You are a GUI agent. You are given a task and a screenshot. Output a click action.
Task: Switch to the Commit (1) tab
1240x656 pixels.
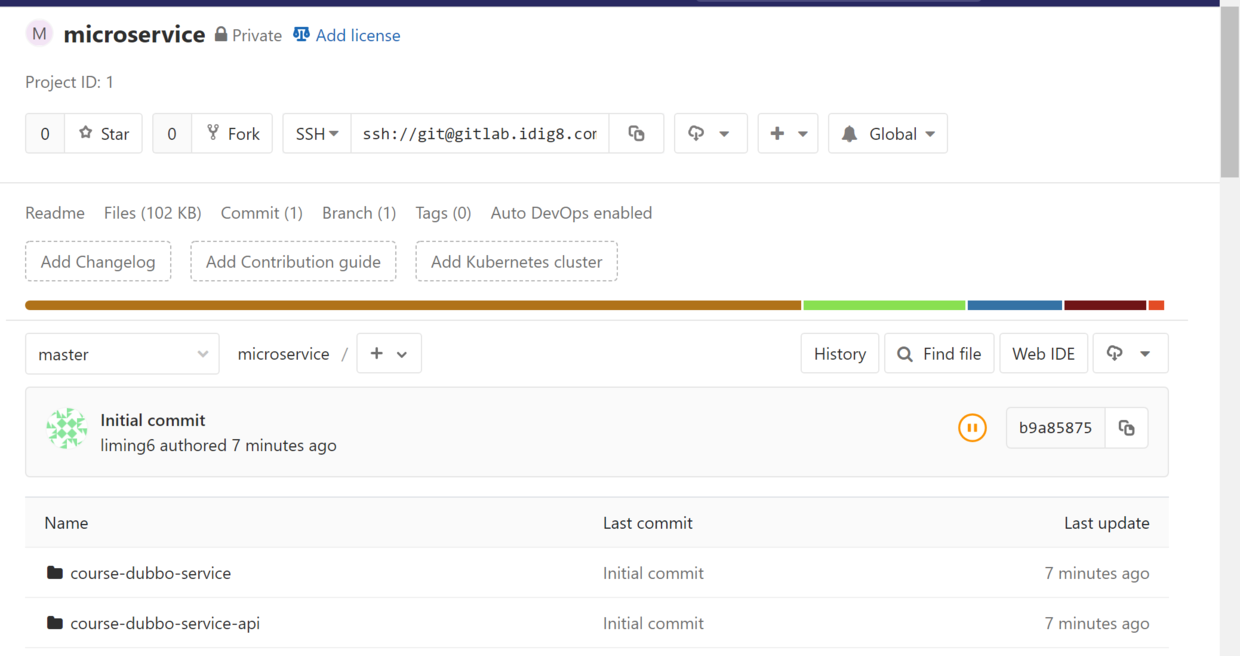pos(261,212)
